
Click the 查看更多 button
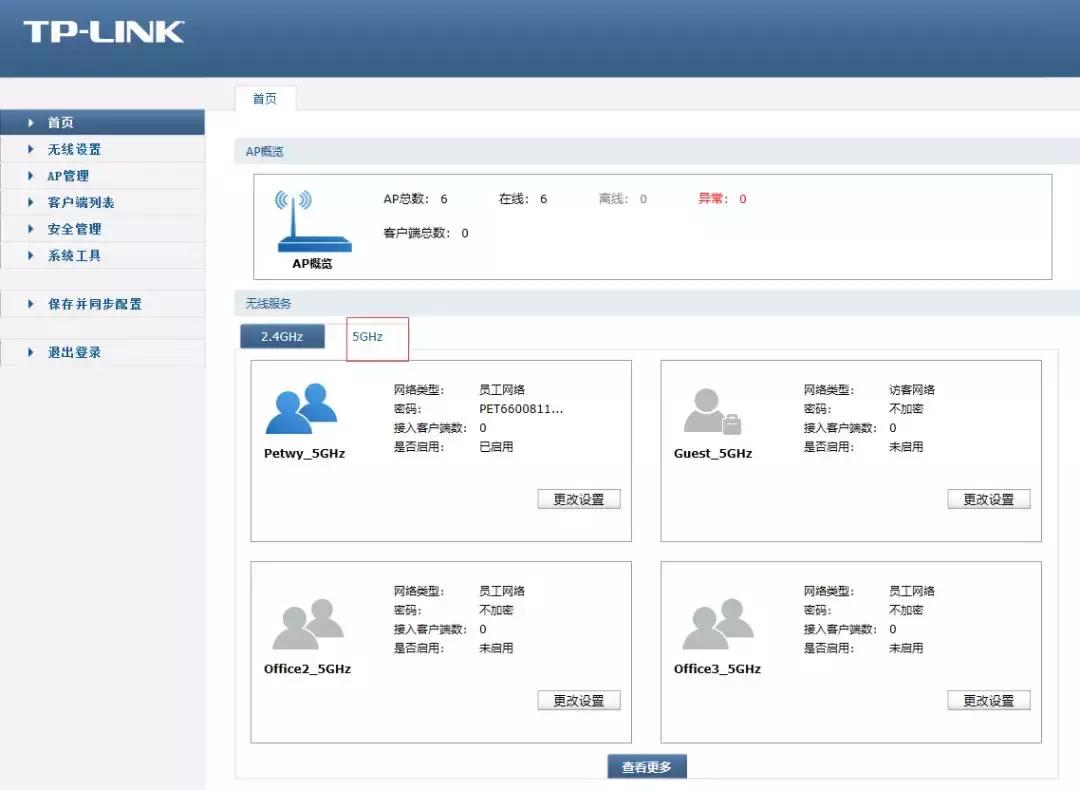(x=647, y=767)
